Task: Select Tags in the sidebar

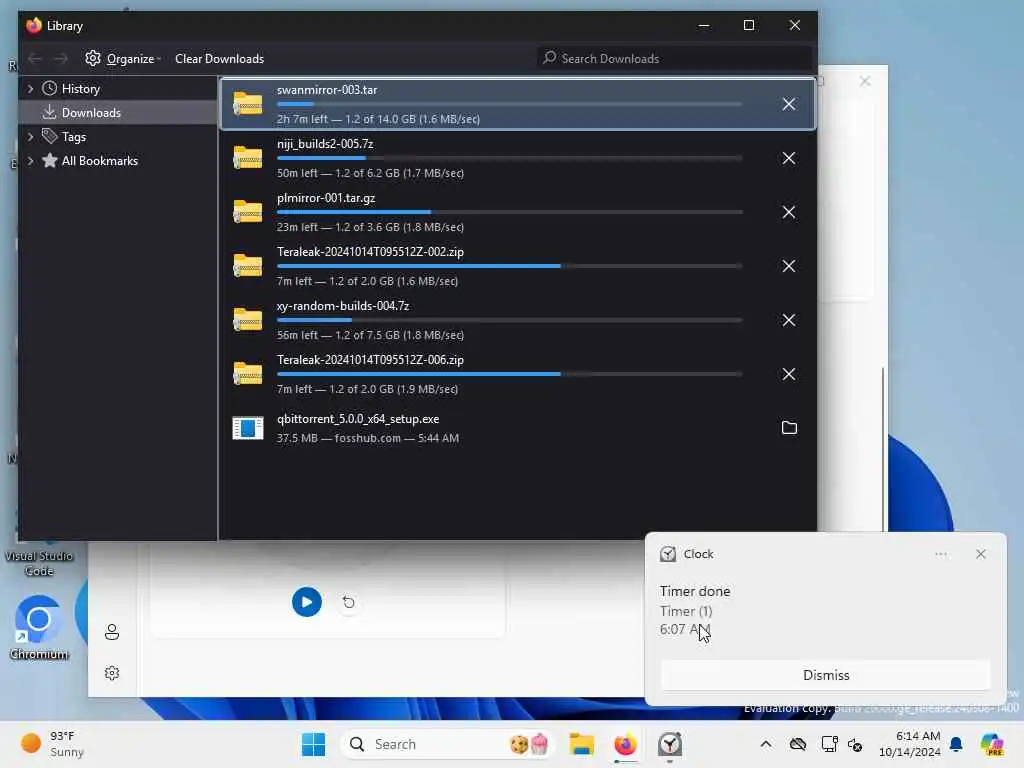Action: click(x=73, y=136)
